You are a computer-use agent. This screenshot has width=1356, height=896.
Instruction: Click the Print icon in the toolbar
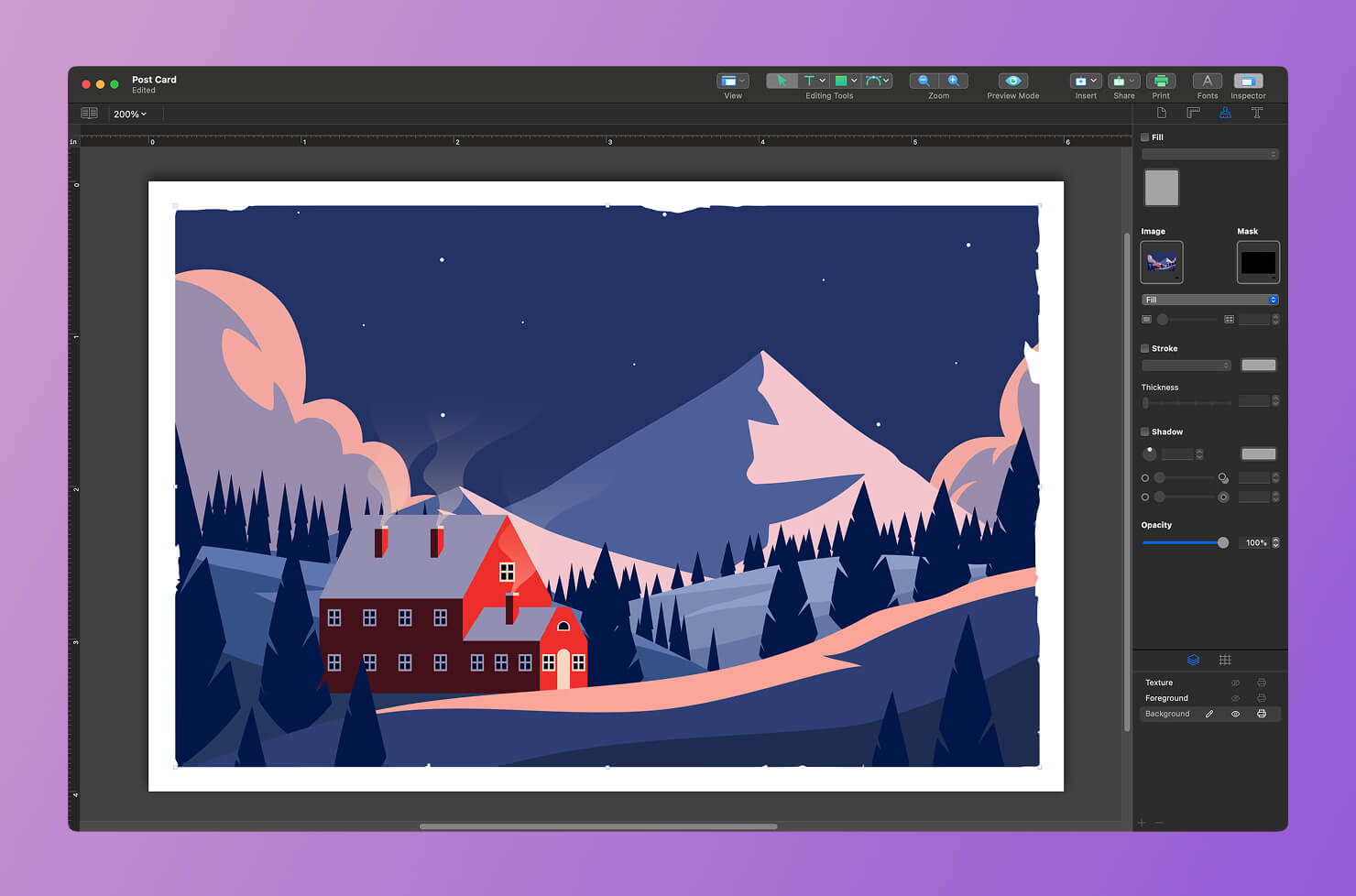click(x=1161, y=81)
